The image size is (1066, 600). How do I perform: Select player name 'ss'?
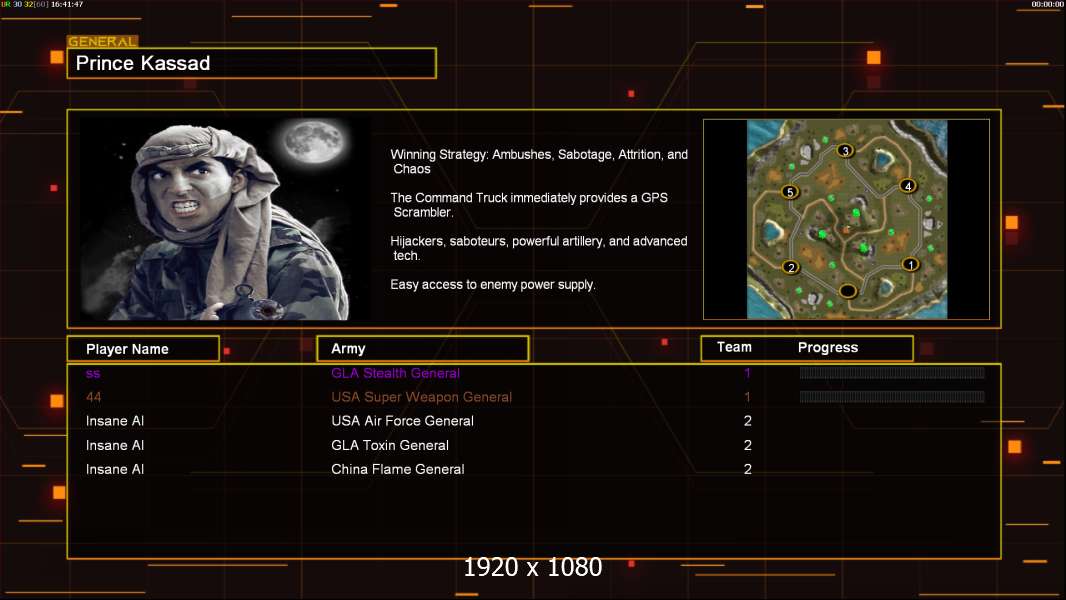[x=93, y=373]
